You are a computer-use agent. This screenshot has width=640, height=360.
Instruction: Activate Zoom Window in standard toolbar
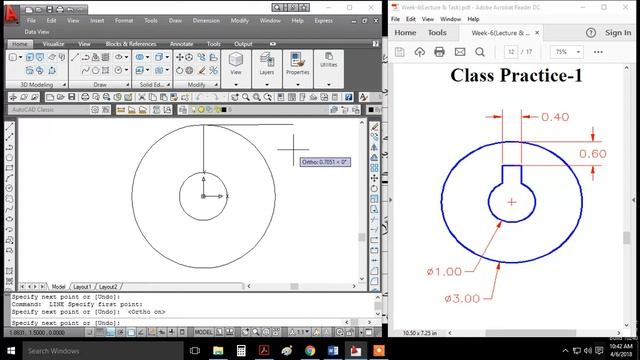pyautogui.click(x=257, y=97)
